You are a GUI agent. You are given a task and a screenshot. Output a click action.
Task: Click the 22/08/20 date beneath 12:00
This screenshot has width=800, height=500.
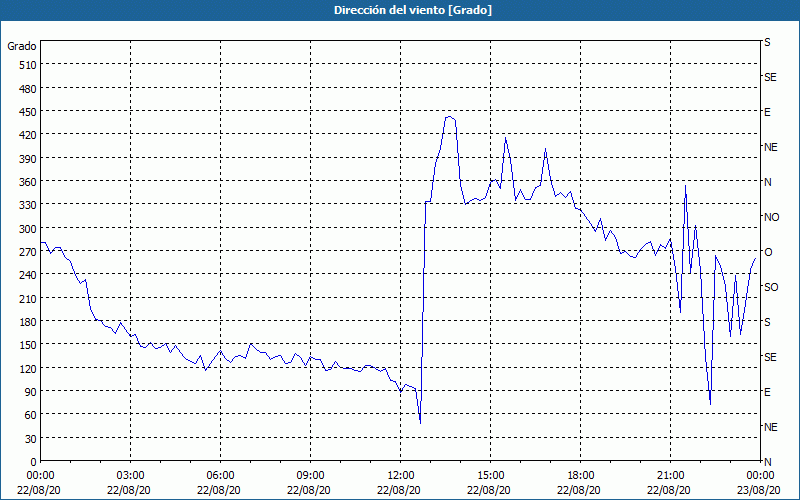(399, 490)
